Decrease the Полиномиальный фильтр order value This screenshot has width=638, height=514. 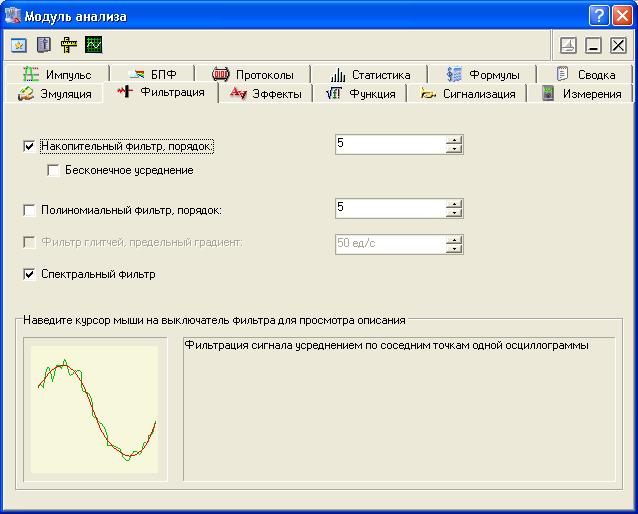click(x=454, y=213)
